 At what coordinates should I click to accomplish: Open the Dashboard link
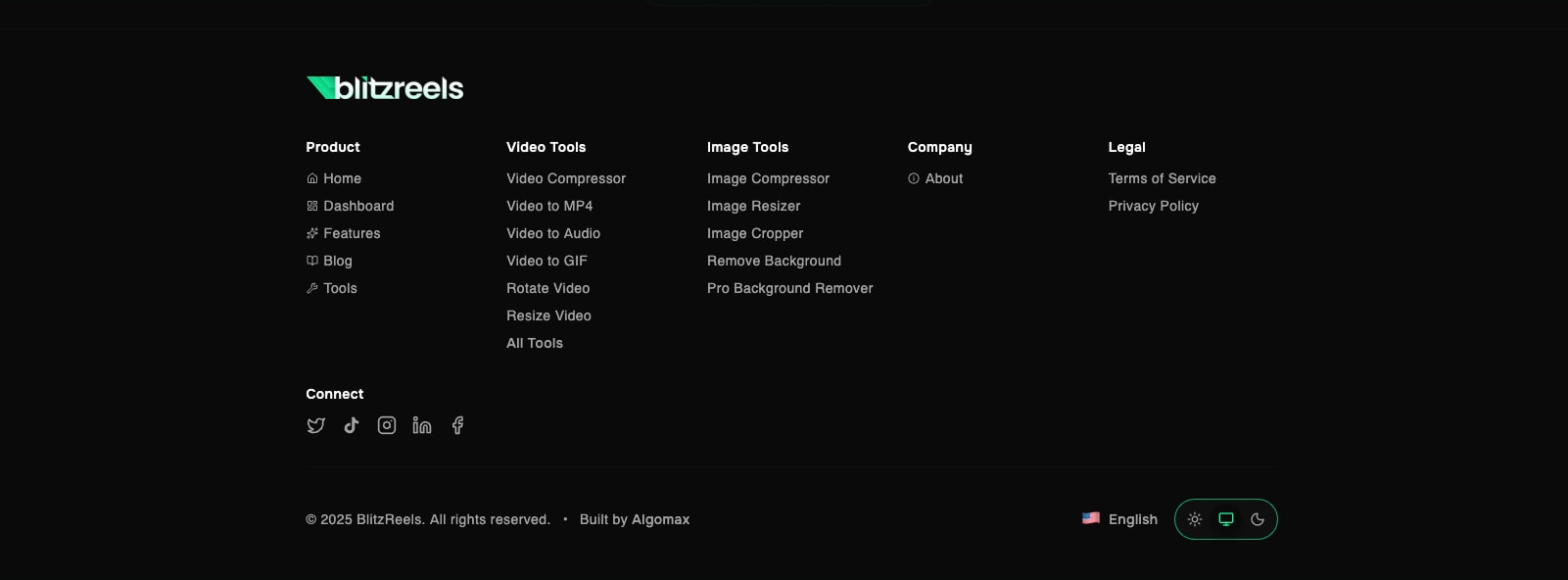coord(358,206)
